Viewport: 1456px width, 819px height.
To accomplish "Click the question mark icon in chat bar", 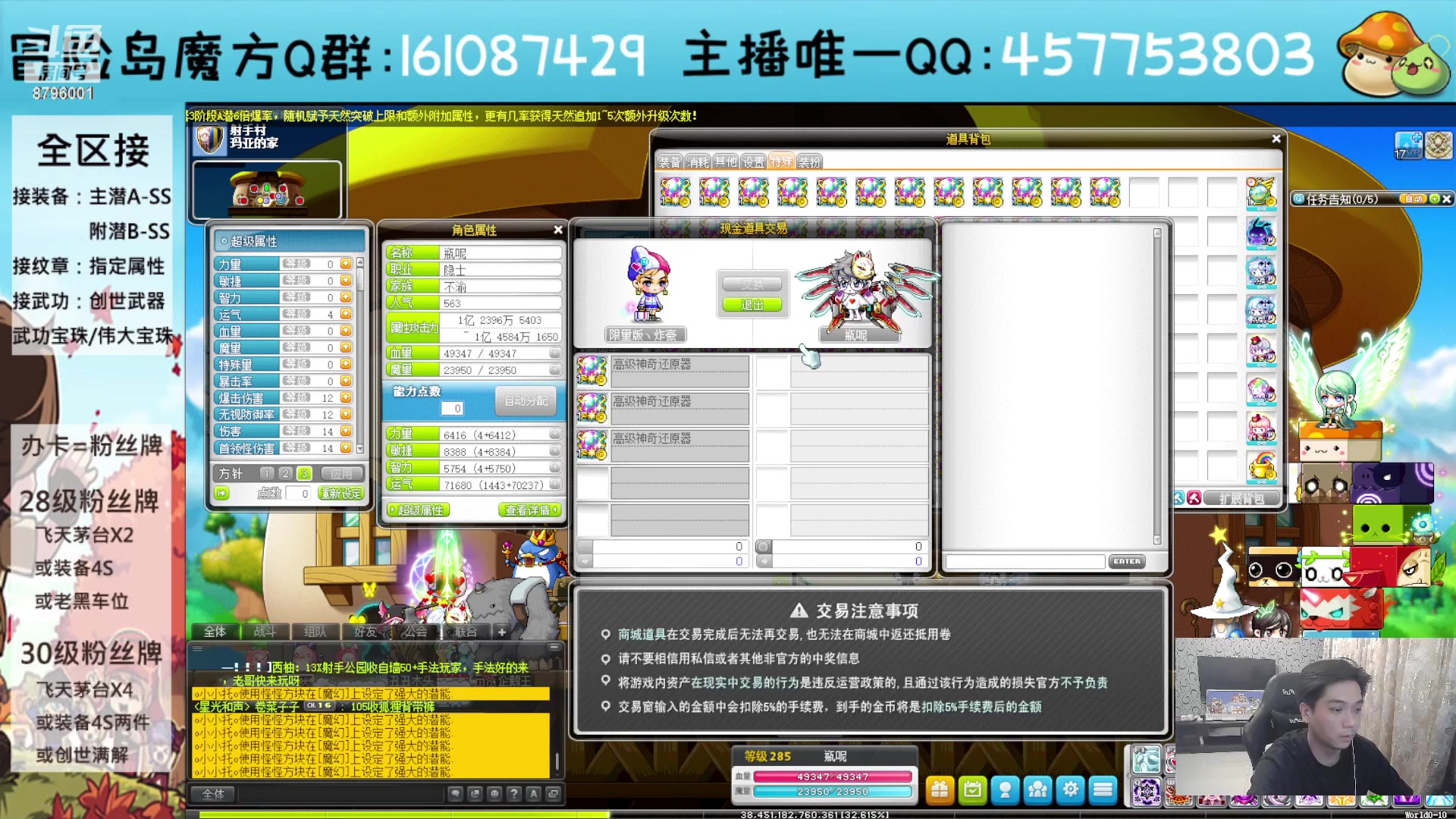I will [514, 793].
